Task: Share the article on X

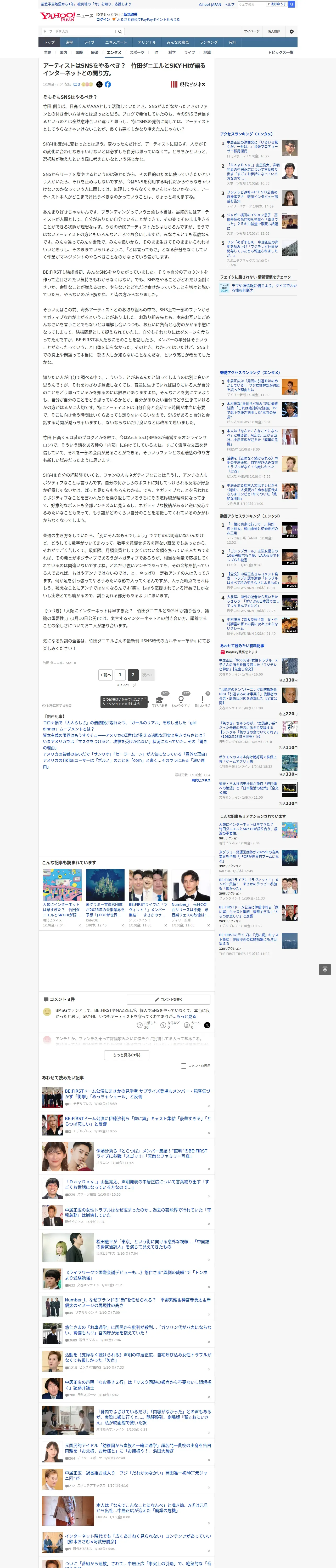Action: click(99, 85)
